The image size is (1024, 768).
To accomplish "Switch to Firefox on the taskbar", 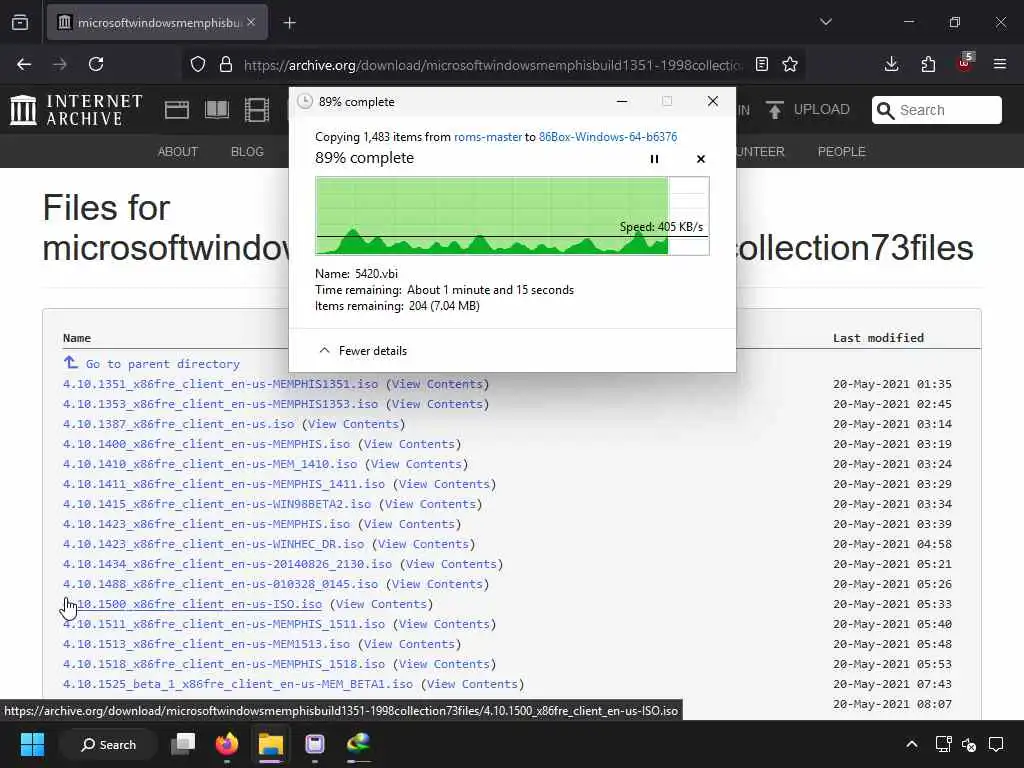I will pyautogui.click(x=227, y=744).
